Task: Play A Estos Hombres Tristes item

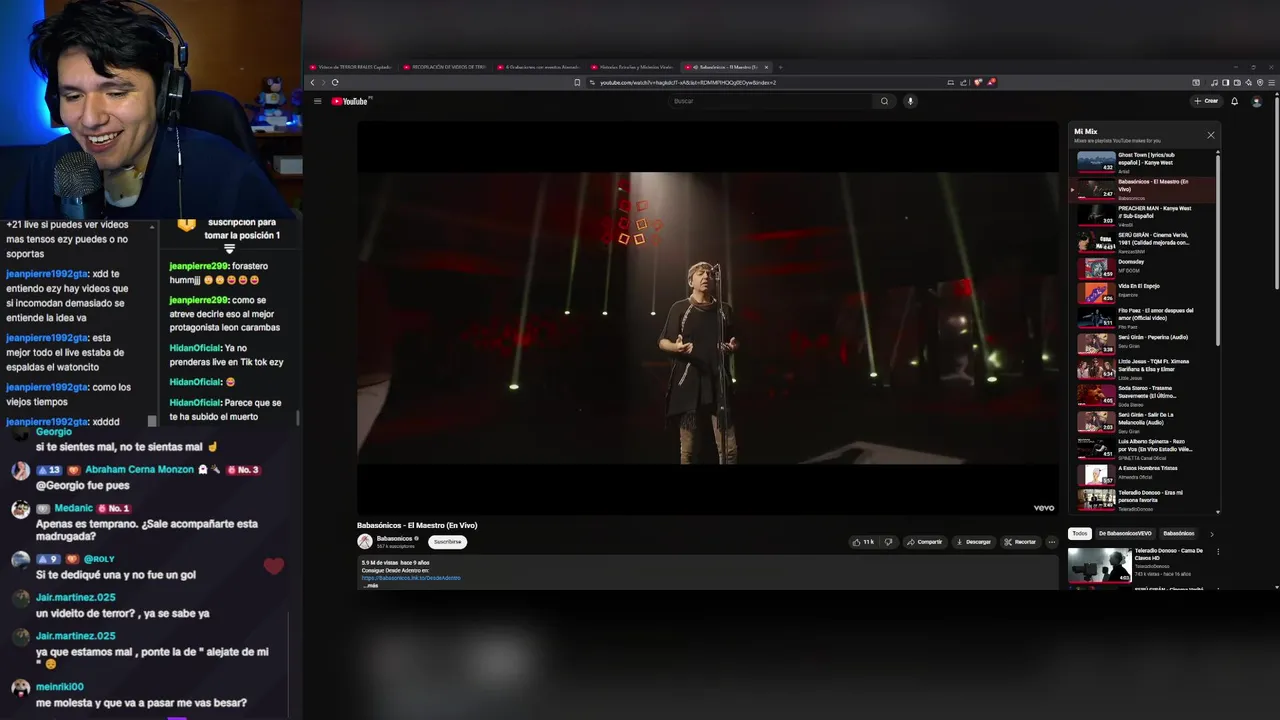Action: pos(1144,473)
